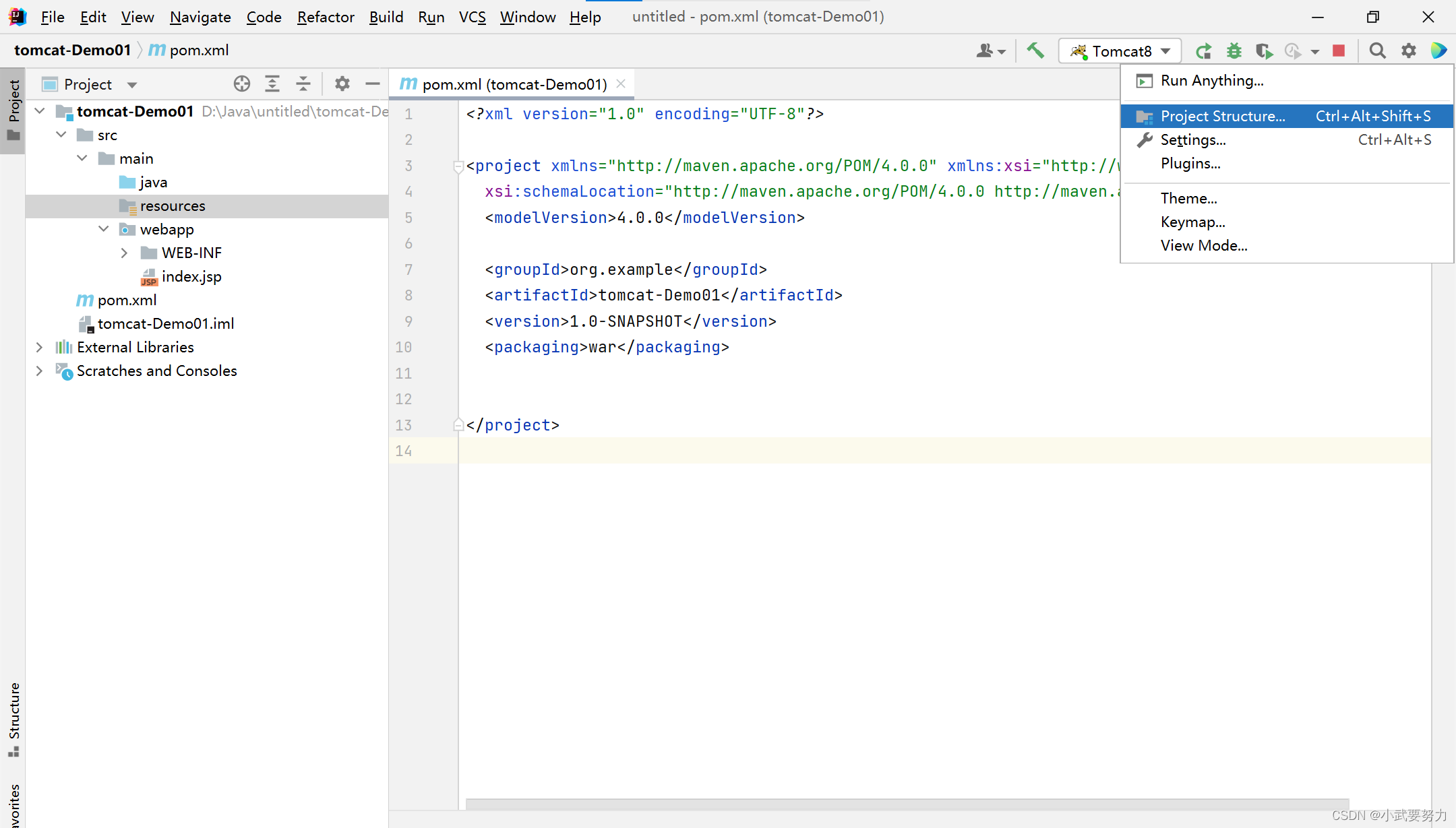The height and width of the screenshot is (828, 1456).
Task: Stop the running server with red square
Action: tap(1339, 51)
